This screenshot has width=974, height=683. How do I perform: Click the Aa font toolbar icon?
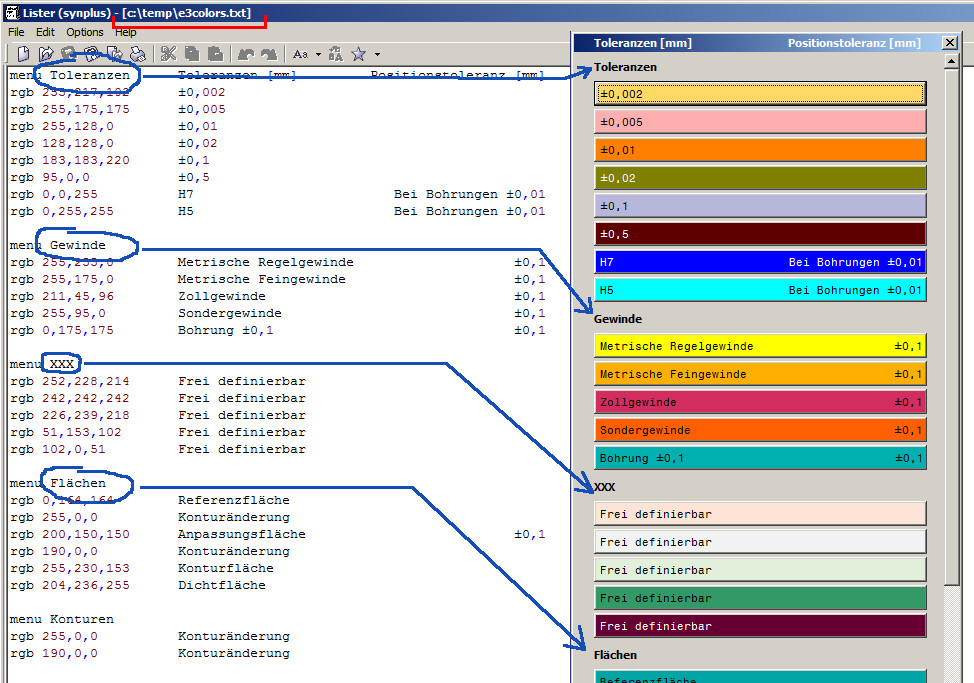click(x=301, y=54)
